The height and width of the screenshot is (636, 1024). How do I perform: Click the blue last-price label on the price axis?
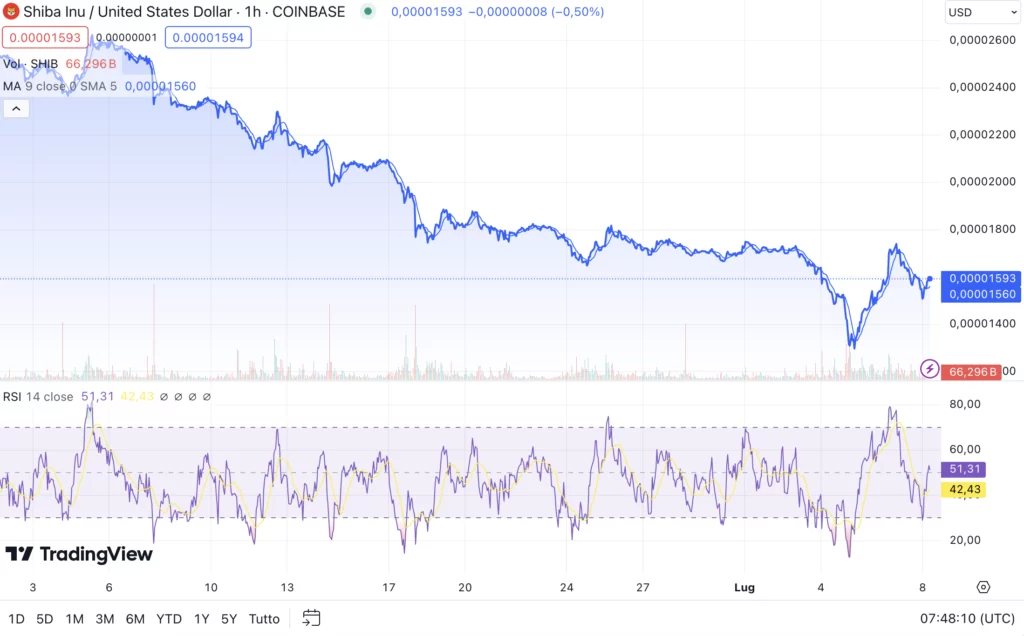pos(968,278)
